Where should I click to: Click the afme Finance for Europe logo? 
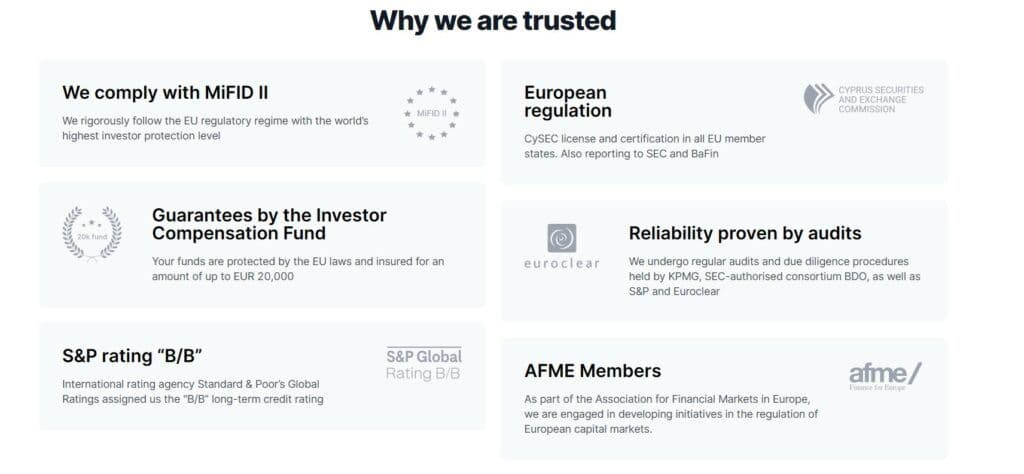coord(884,376)
